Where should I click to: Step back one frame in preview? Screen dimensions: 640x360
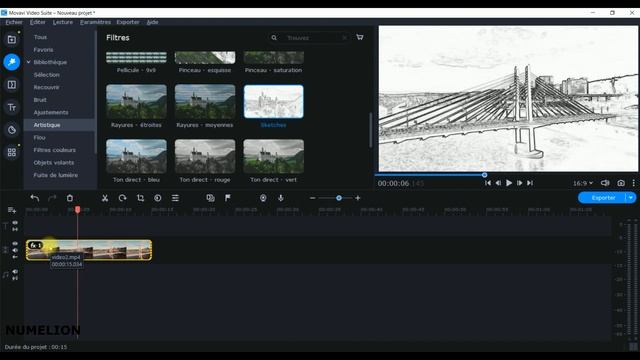tap(498, 183)
